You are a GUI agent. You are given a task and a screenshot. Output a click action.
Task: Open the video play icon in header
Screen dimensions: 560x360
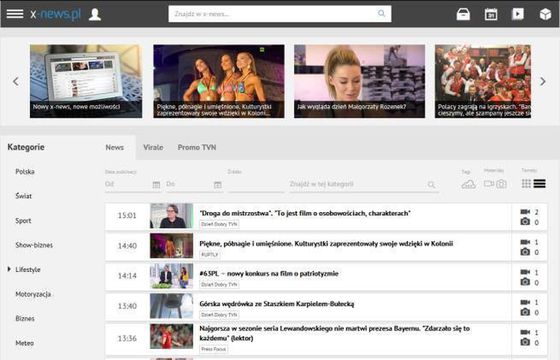coord(518,14)
